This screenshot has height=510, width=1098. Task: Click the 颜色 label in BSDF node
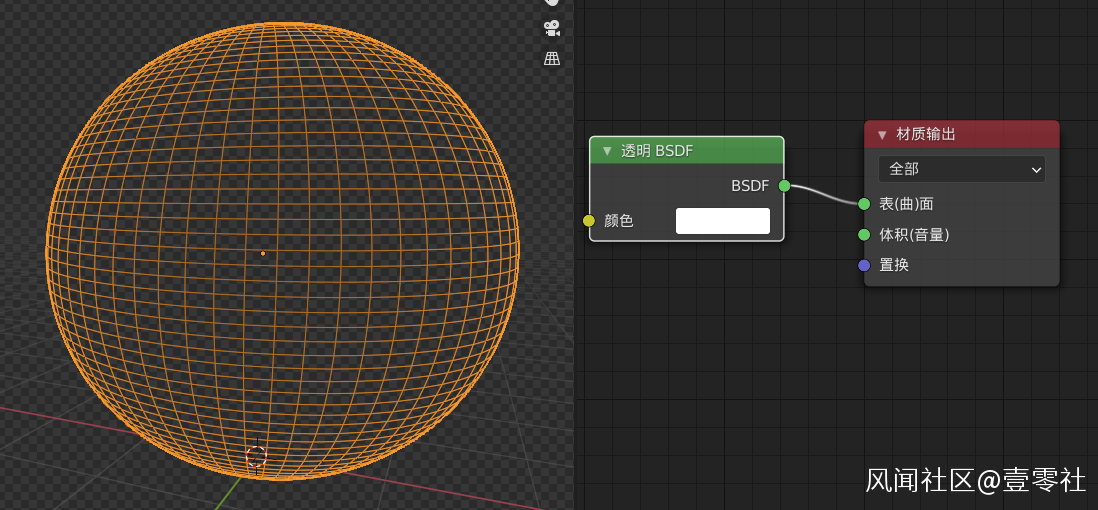[619, 221]
